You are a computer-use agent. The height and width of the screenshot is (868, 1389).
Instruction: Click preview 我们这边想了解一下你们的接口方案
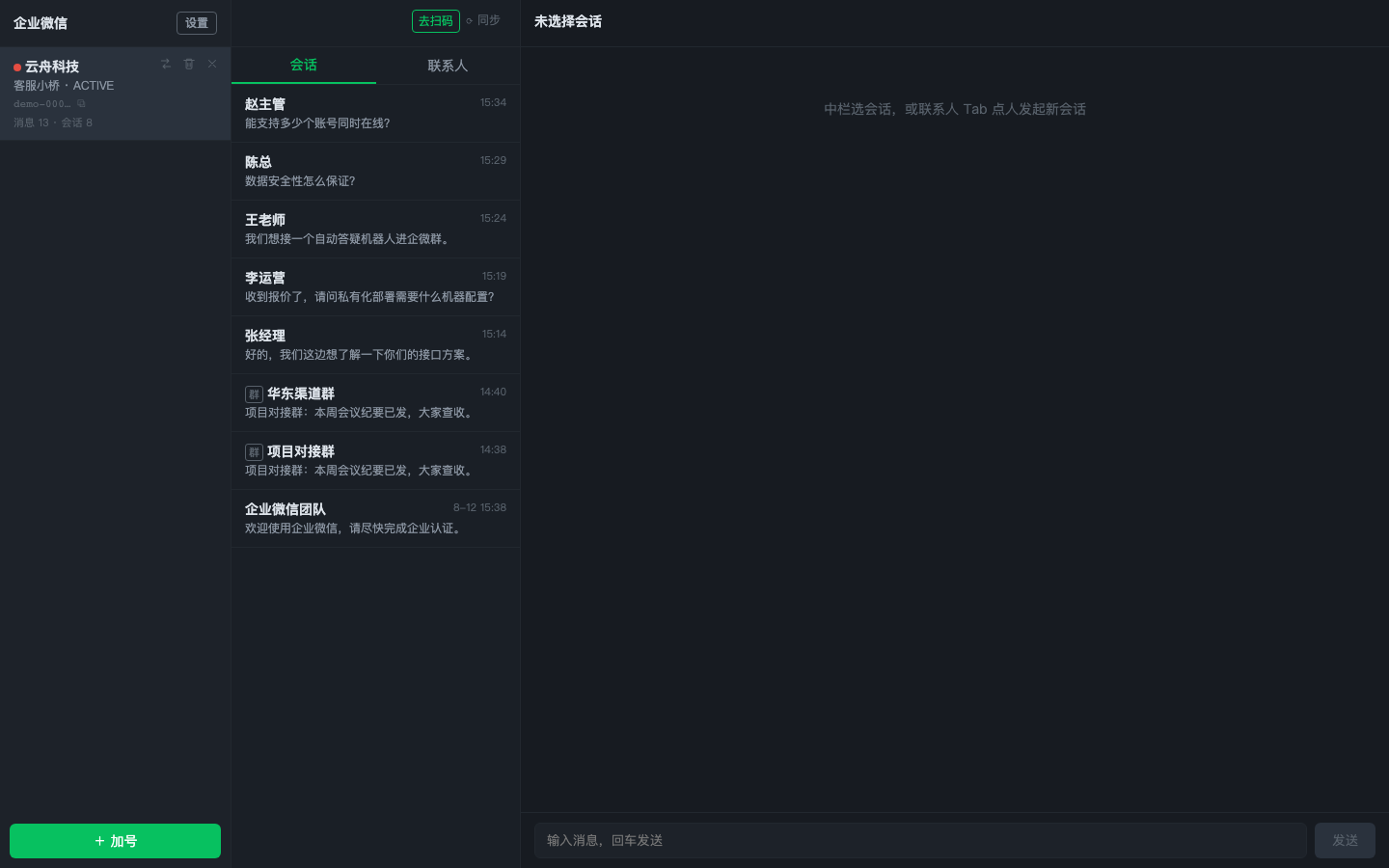[x=359, y=355]
